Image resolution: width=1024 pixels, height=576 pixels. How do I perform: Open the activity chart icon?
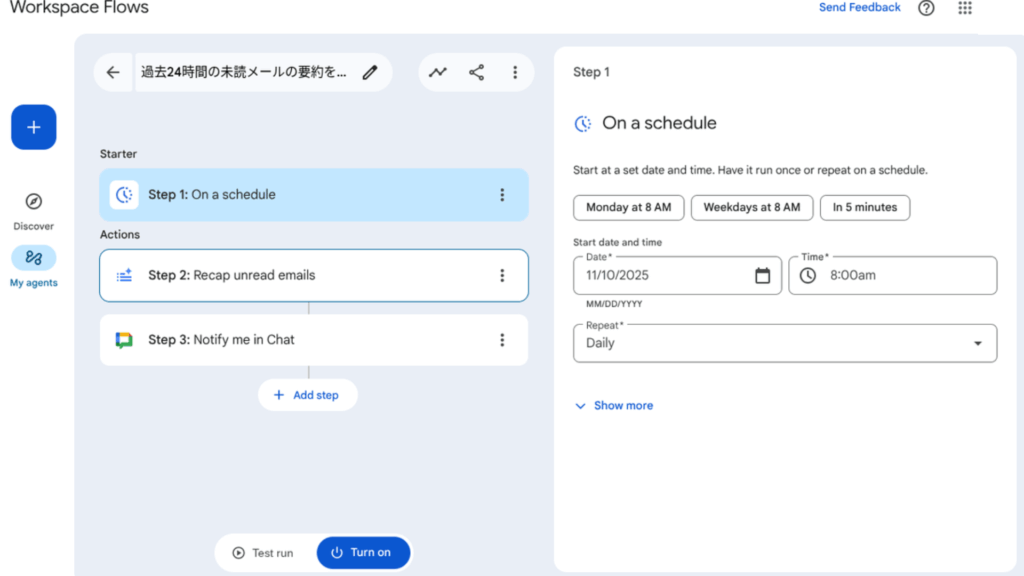(438, 72)
